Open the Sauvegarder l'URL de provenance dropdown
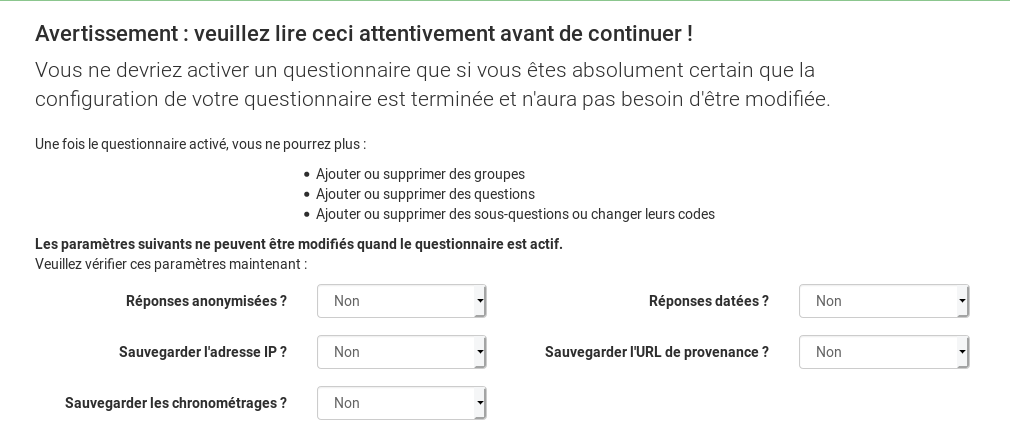This screenshot has height=430, width=1010. 883,352
